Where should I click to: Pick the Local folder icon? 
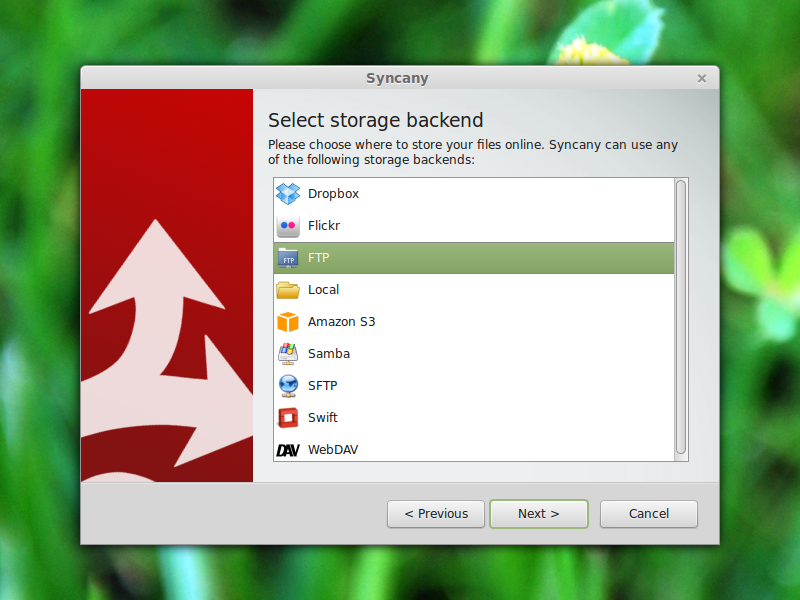tap(288, 290)
